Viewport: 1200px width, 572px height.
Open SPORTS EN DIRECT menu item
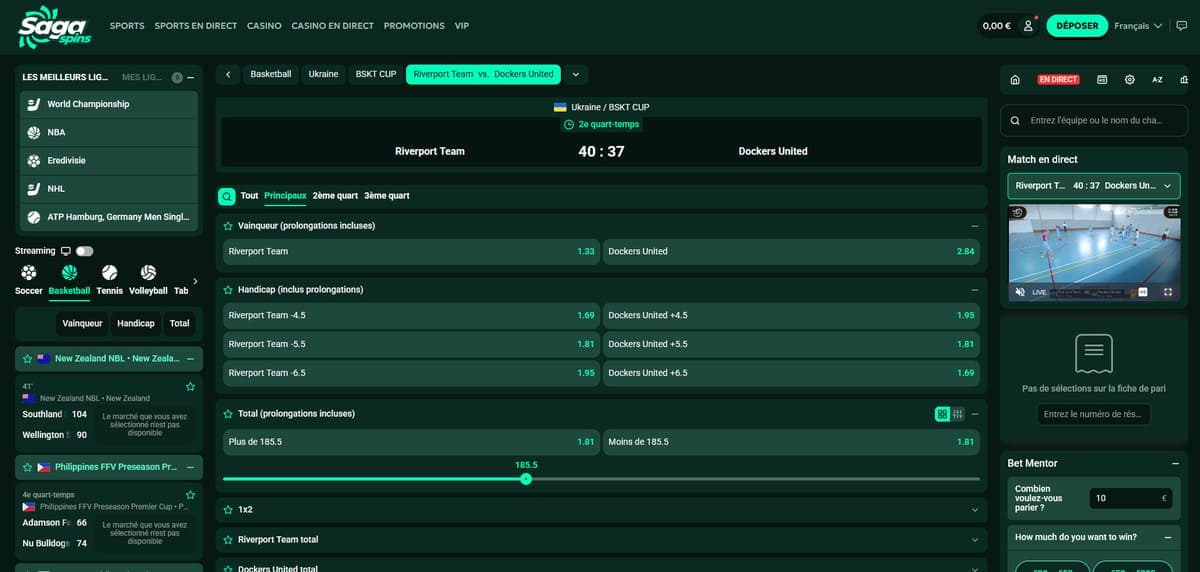pyautogui.click(x=196, y=26)
